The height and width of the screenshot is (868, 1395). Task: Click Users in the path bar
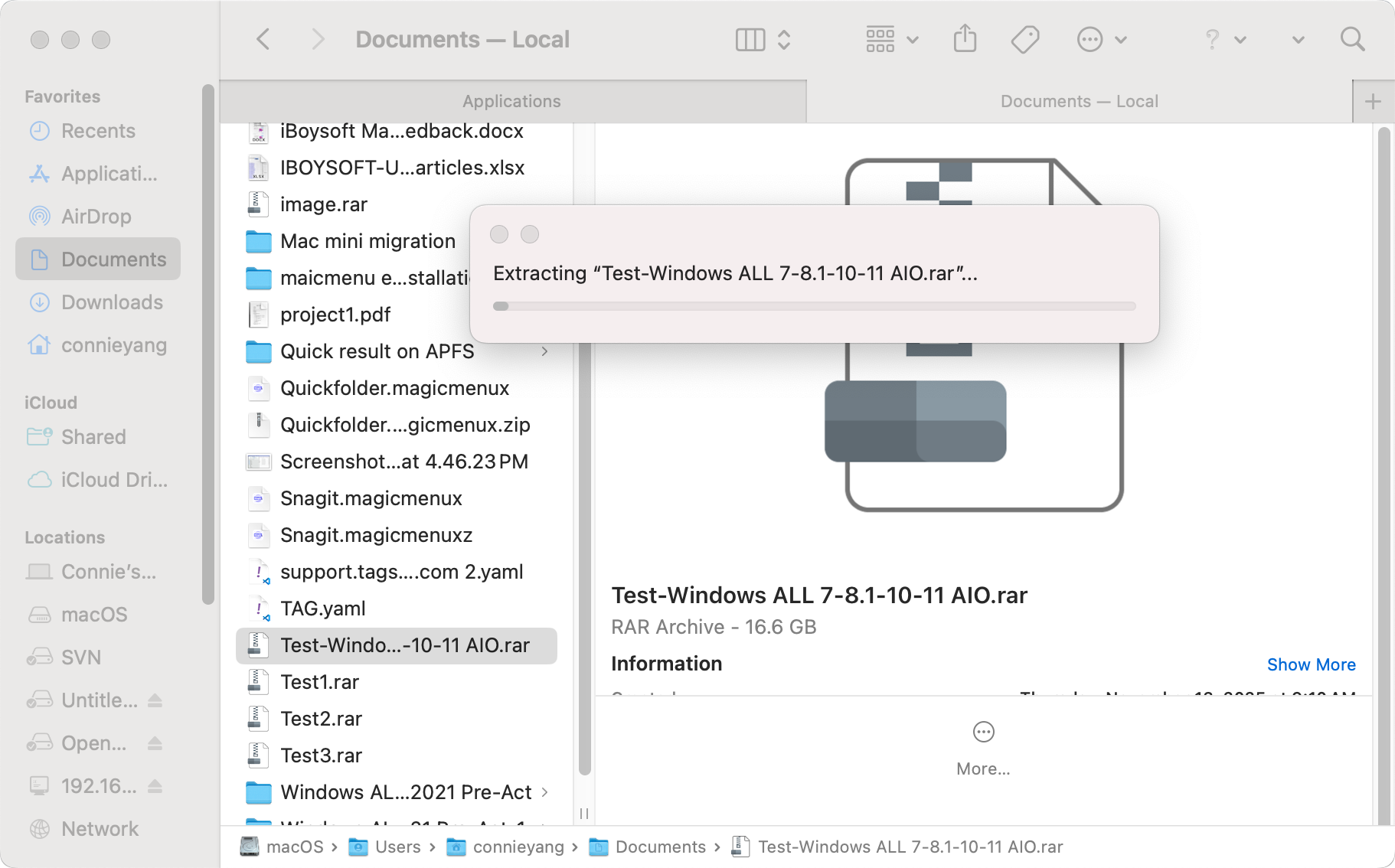pyautogui.click(x=397, y=847)
